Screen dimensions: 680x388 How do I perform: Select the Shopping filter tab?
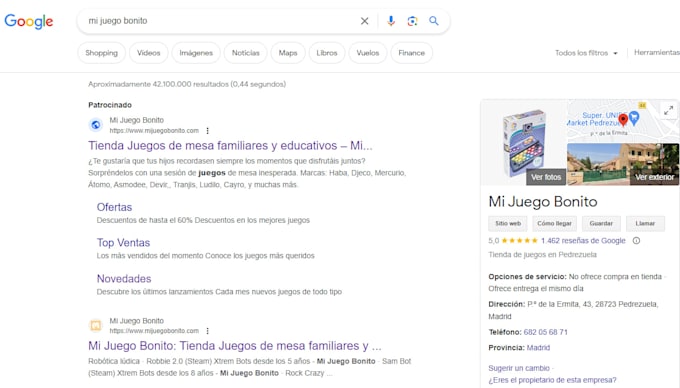pyautogui.click(x=101, y=53)
